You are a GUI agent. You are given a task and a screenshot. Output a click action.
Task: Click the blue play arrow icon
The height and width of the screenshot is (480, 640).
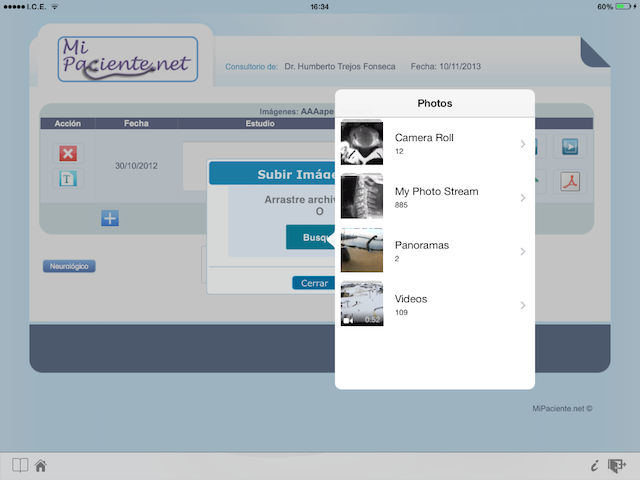click(570, 147)
